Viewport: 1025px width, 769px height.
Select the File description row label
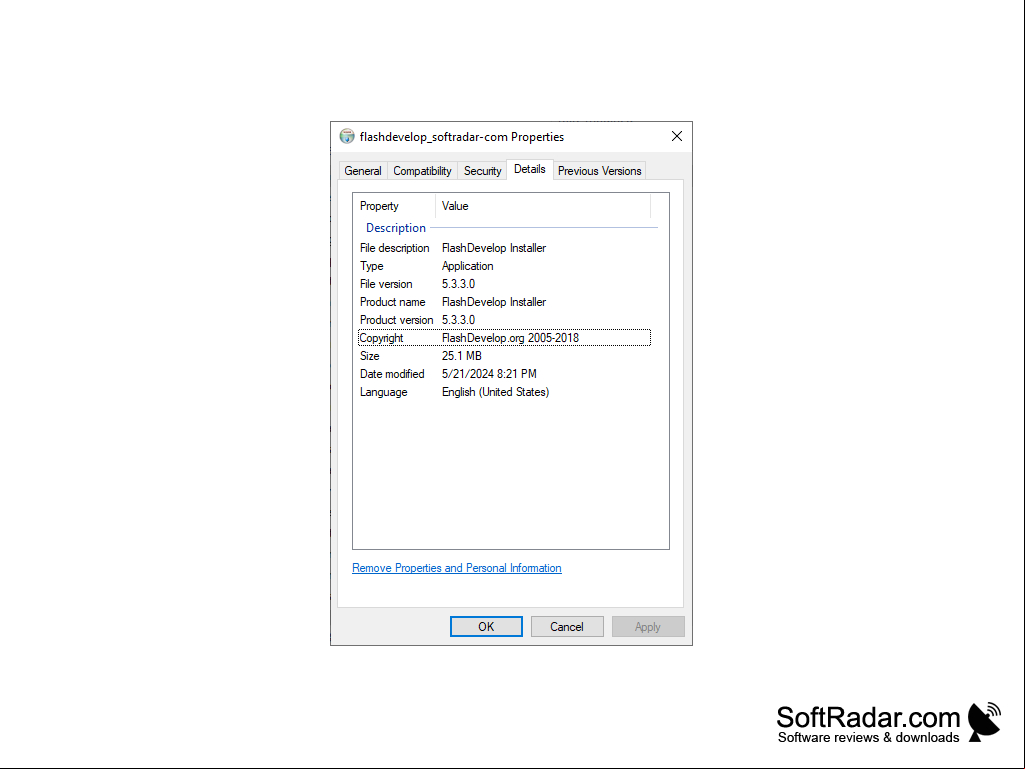tap(394, 248)
